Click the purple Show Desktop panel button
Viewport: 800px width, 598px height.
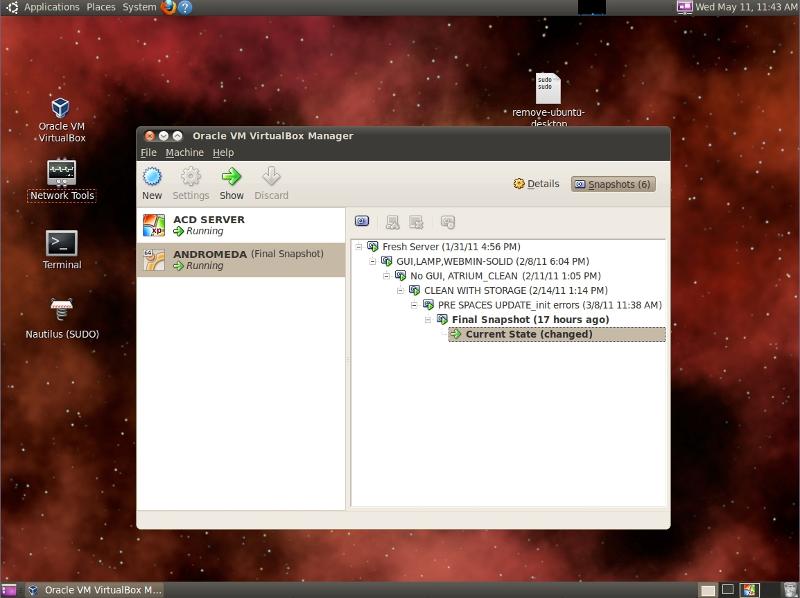coord(9,590)
